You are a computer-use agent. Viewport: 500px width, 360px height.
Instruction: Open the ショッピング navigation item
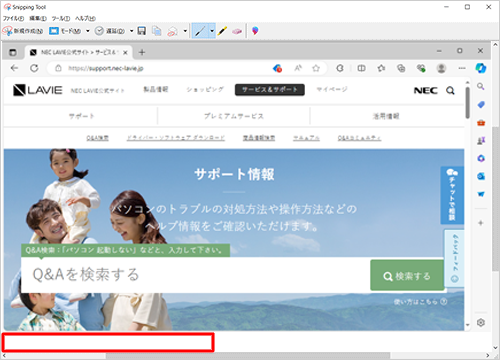pyautogui.click(x=205, y=89)
